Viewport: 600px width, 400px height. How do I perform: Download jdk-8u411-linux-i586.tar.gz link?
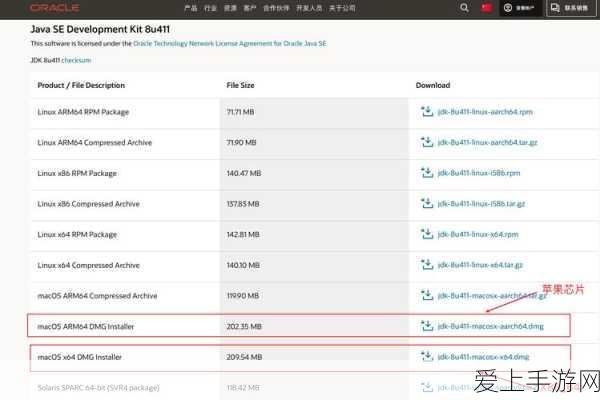coord(481,204)
